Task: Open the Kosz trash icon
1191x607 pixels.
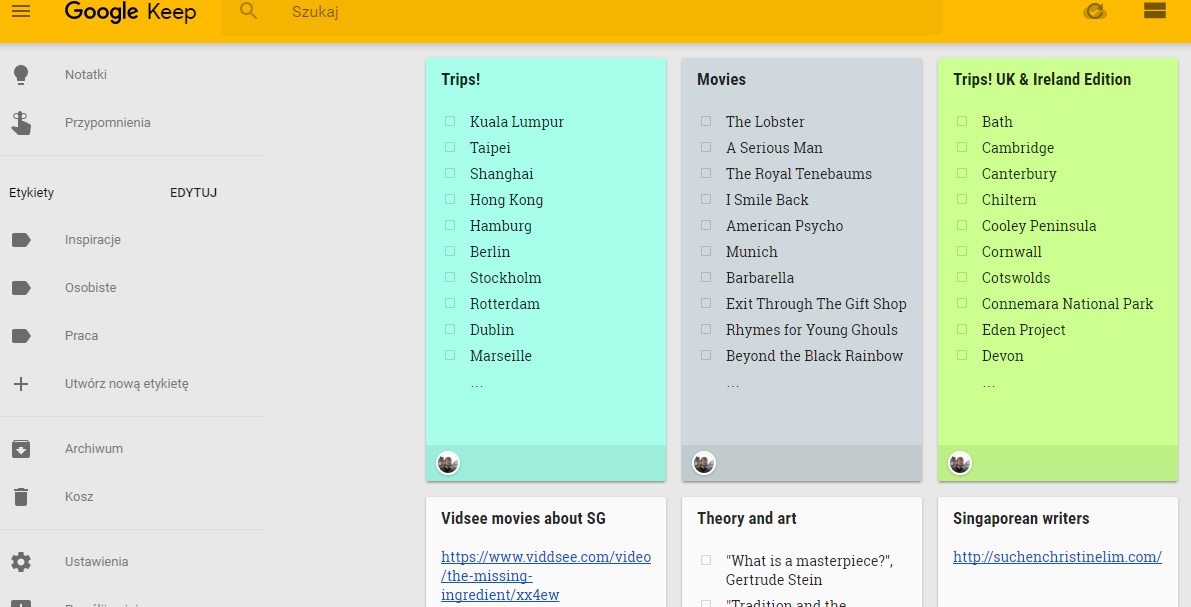Action: (x=21, y=497)
